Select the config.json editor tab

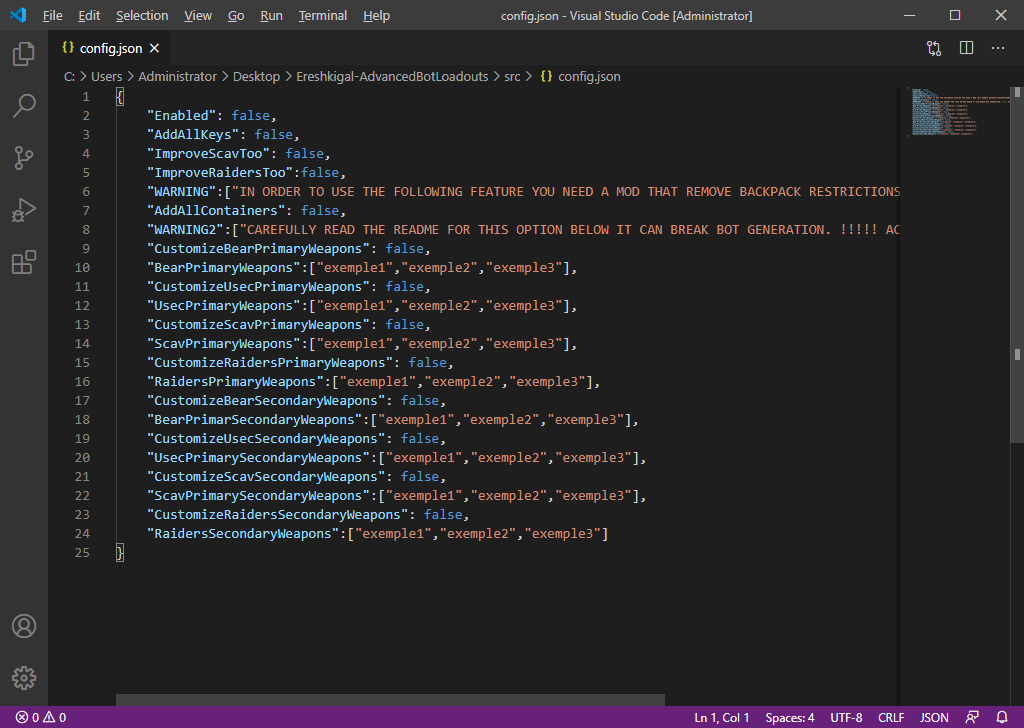click(110, 48)
